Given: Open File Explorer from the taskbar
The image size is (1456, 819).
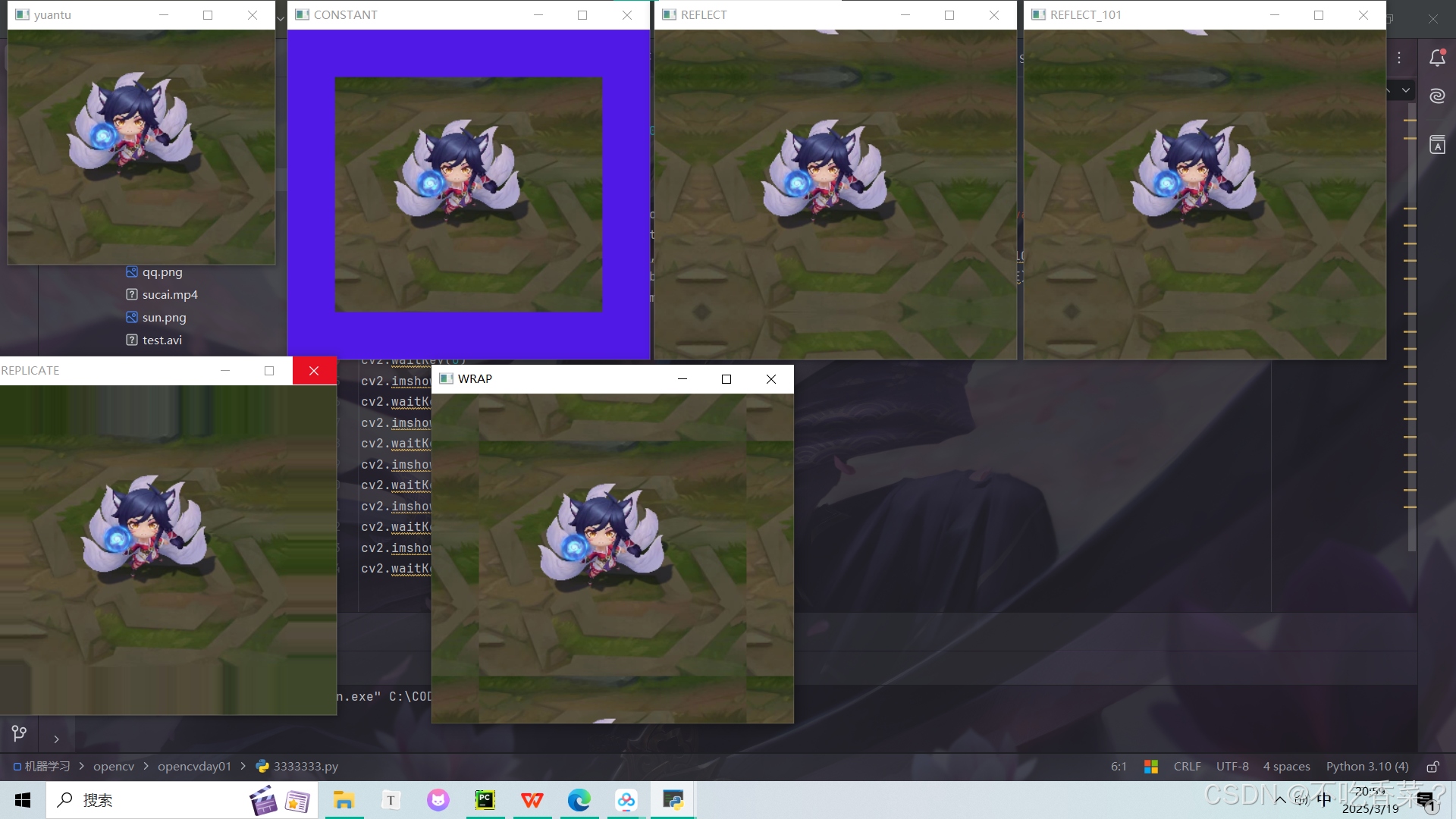Looking at the screenshot, I should 344,800.
